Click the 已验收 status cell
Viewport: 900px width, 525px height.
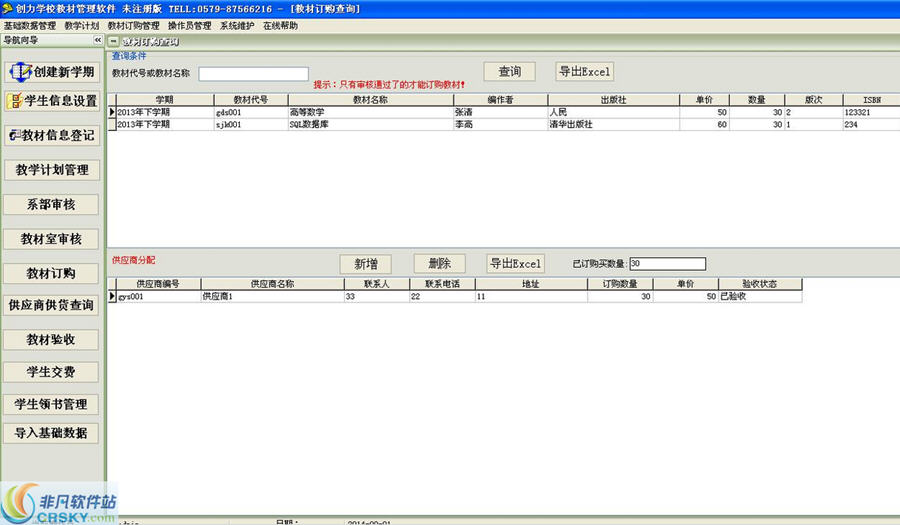[x=760, y=297]
